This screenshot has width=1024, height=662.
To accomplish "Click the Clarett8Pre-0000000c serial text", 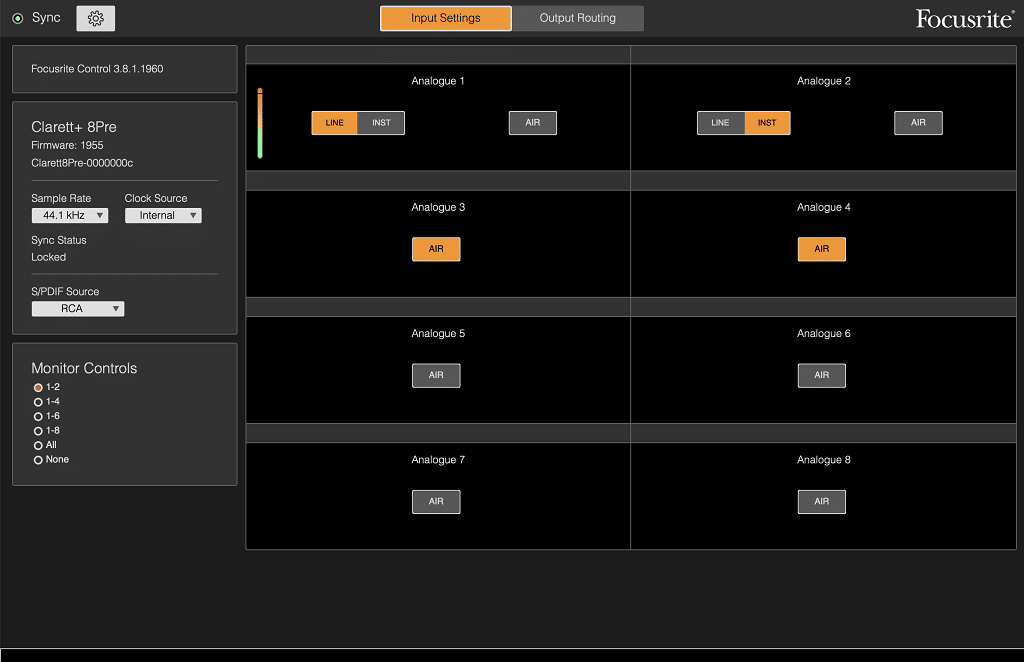I will pyautogui.click(x=82, y=163).
